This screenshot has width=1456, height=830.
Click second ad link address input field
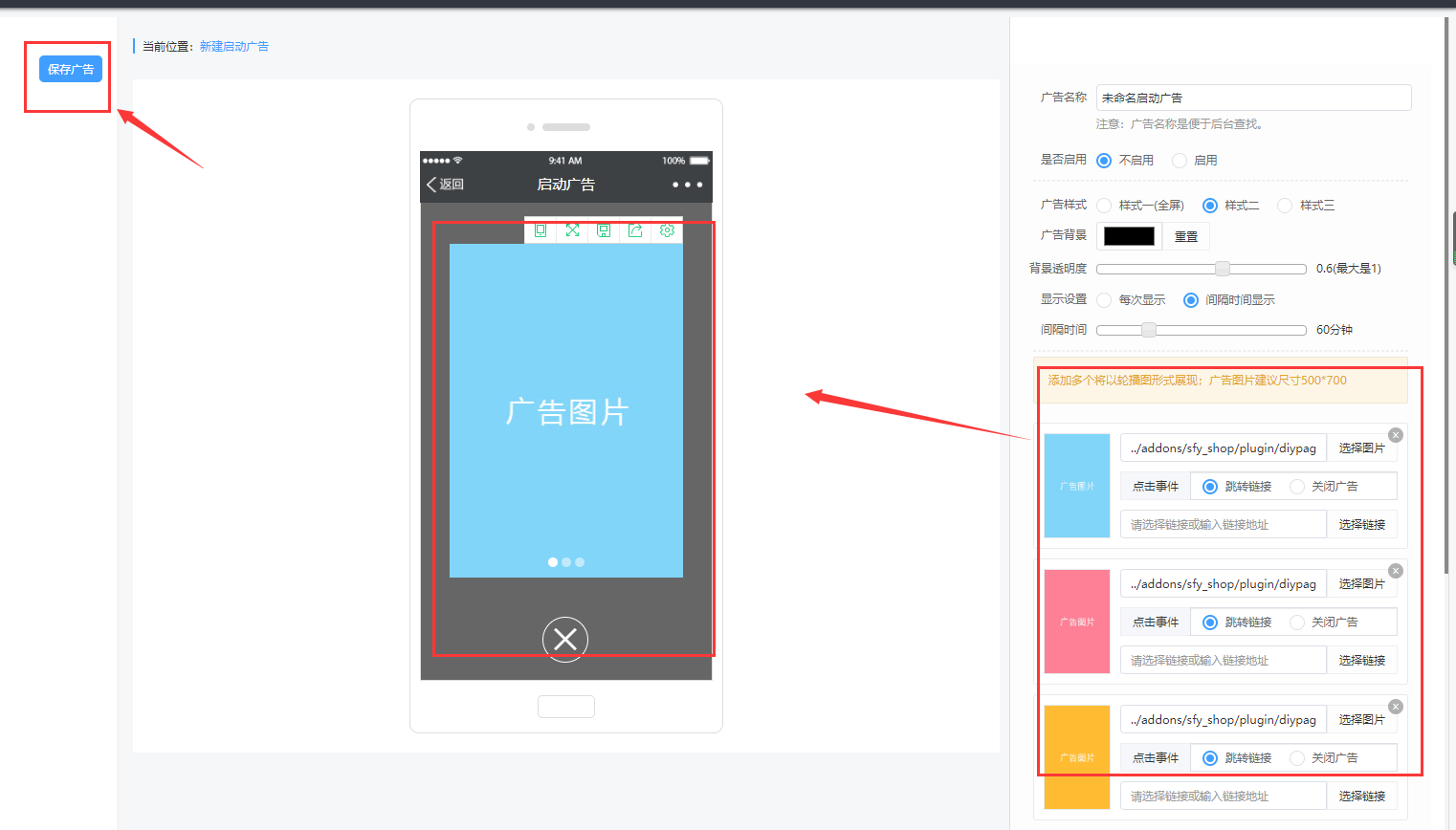coord(1224,660)
